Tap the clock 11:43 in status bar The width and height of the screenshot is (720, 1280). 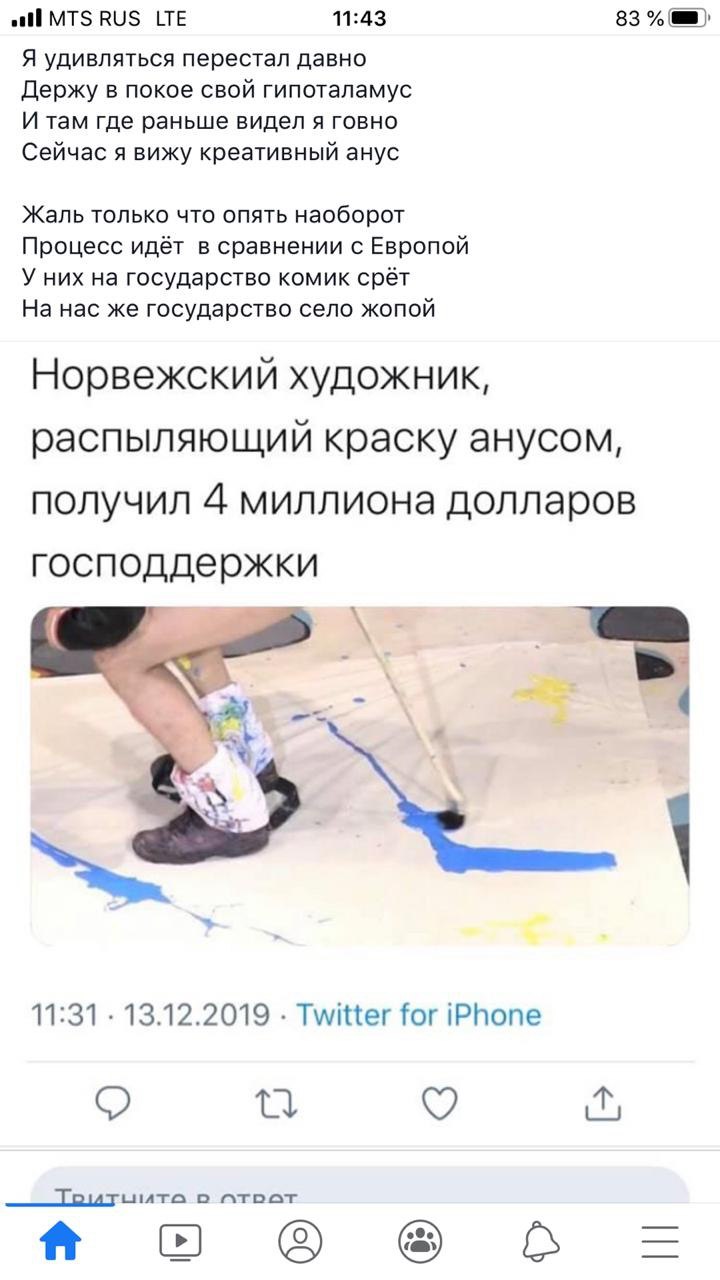click(x=358, y=18)
